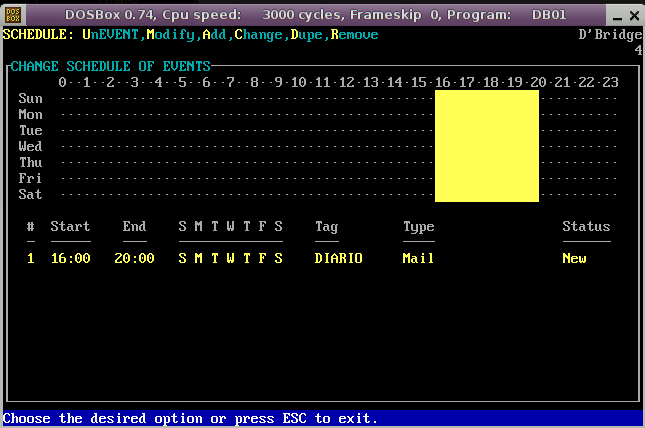
Task: Select the UnEVENT option in the schedule menu
Action: pos(110,34)
